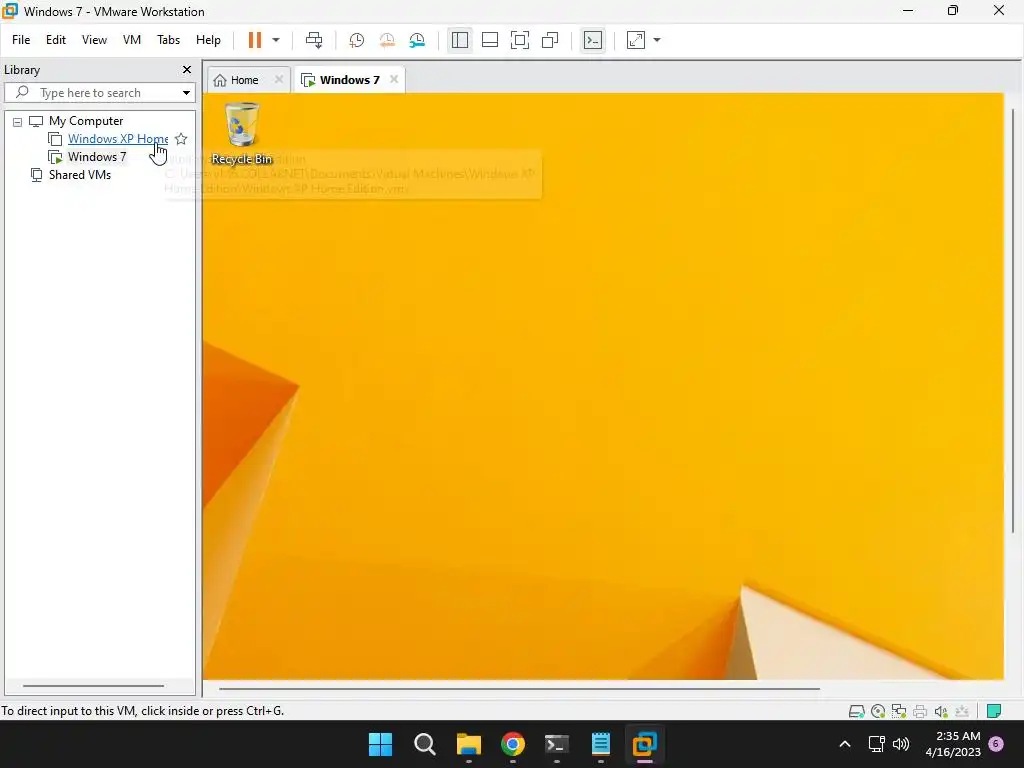Send Ctrl+Alt+Del to the virtual machine
This screenshot has height=768, width=1024.
(x=314, y=40)
